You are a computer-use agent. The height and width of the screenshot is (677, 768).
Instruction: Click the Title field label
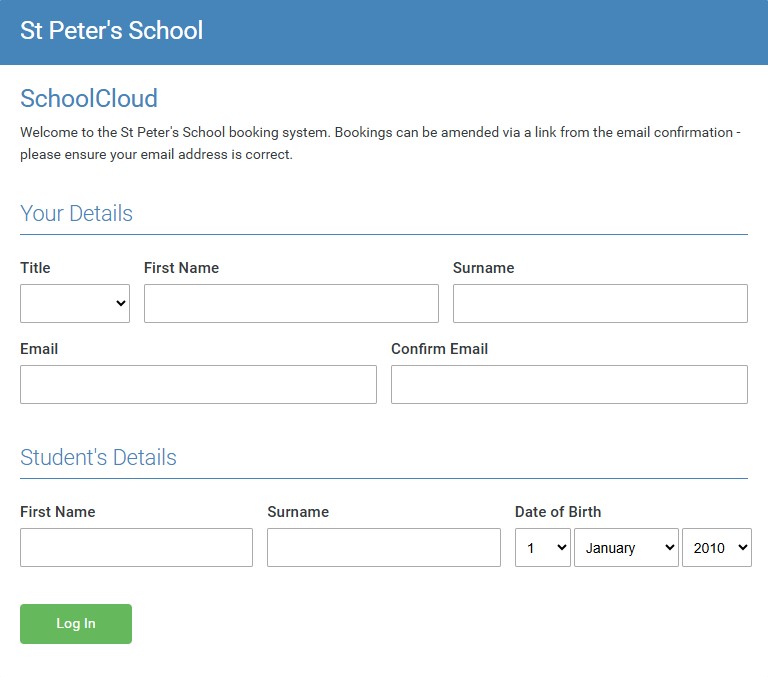click(x=35, y=268)
